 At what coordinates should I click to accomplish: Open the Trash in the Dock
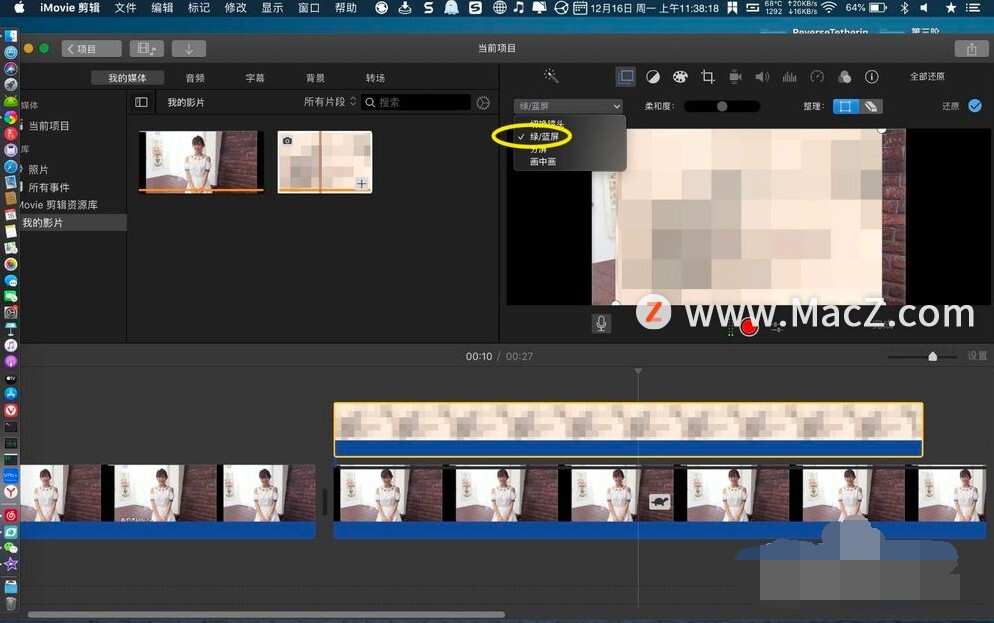tap(11, 603)
